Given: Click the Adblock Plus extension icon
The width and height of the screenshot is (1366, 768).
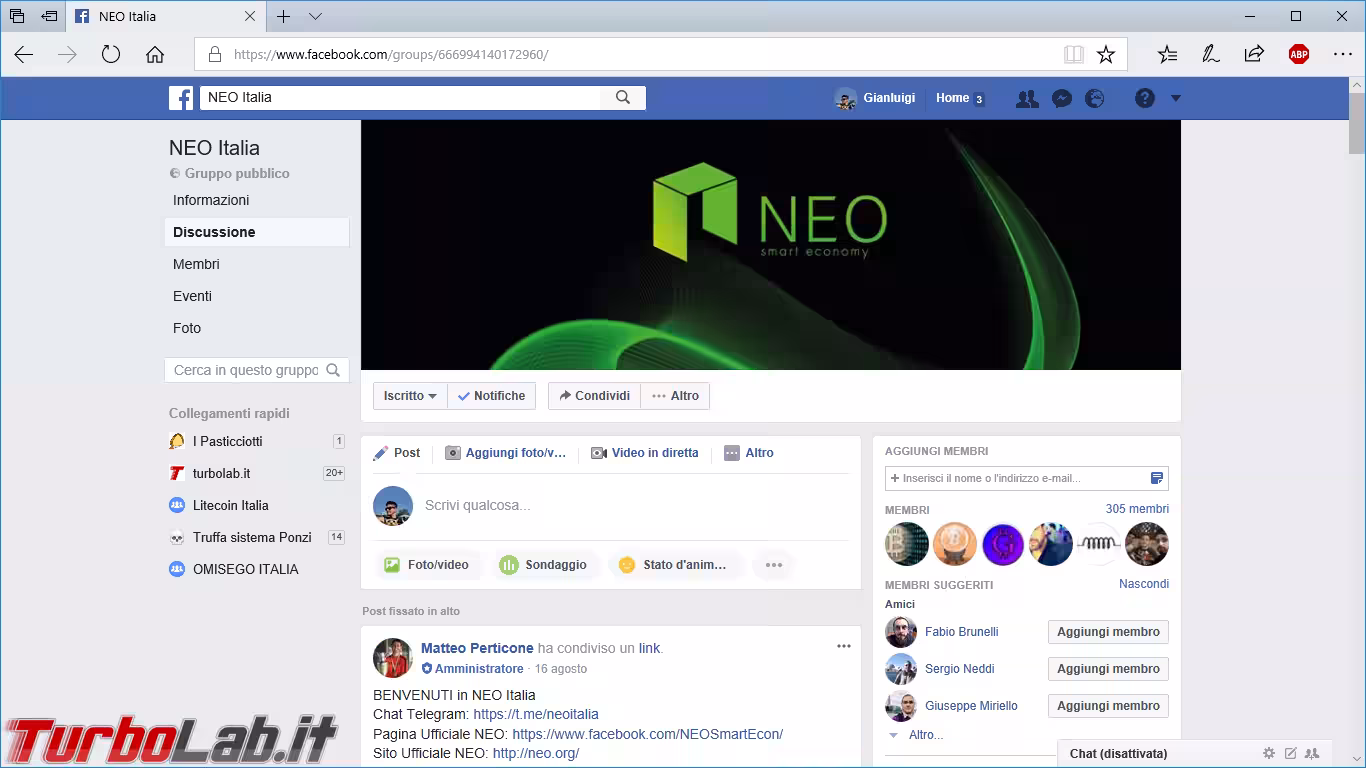Looking at the screenshot, I should [1299, 55].
